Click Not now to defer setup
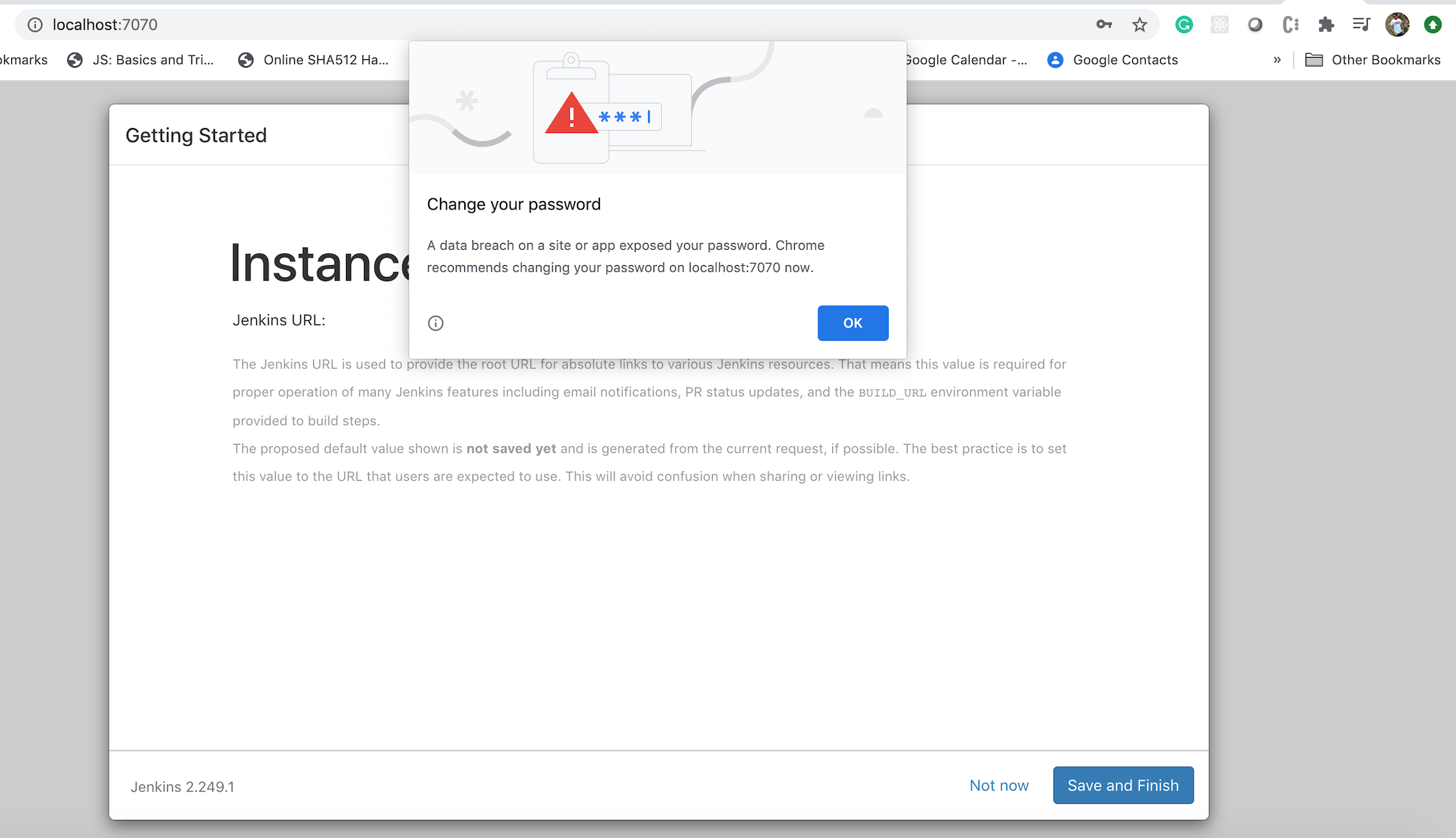The height and width of the screenshot is (838, 1456). tap(999, 785)
